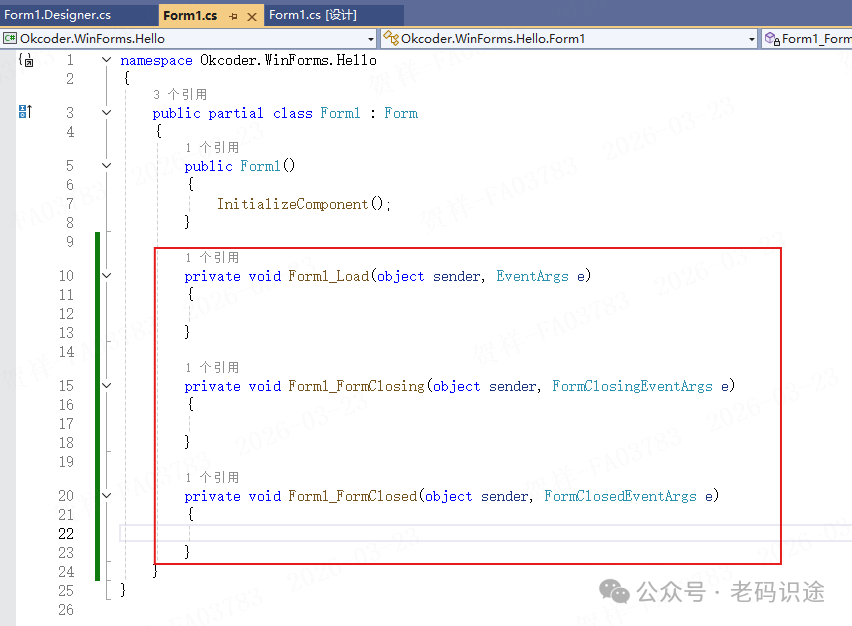
Task: Fold the Form1_Load method
Action: (x=107, y=276)
